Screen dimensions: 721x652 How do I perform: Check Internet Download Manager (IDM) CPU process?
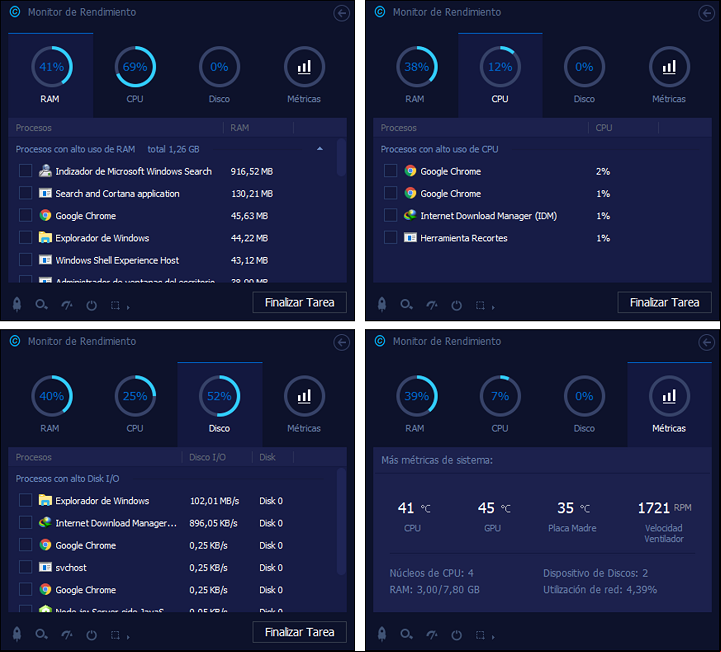tap(390, 215)
